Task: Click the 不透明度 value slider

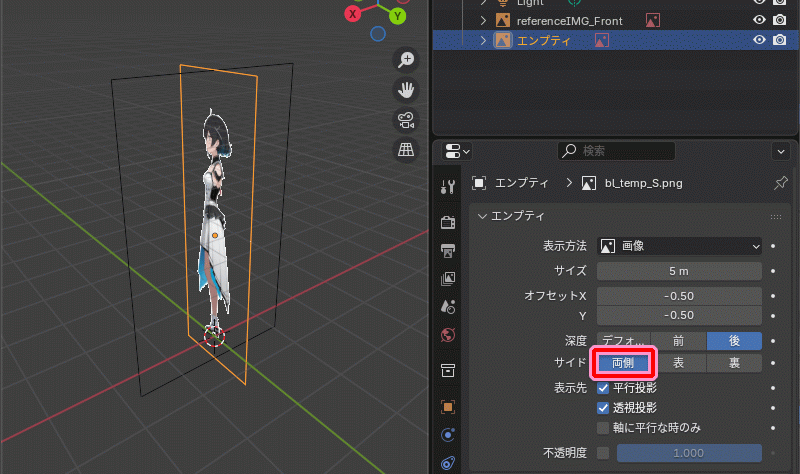Action: [689, 453]
